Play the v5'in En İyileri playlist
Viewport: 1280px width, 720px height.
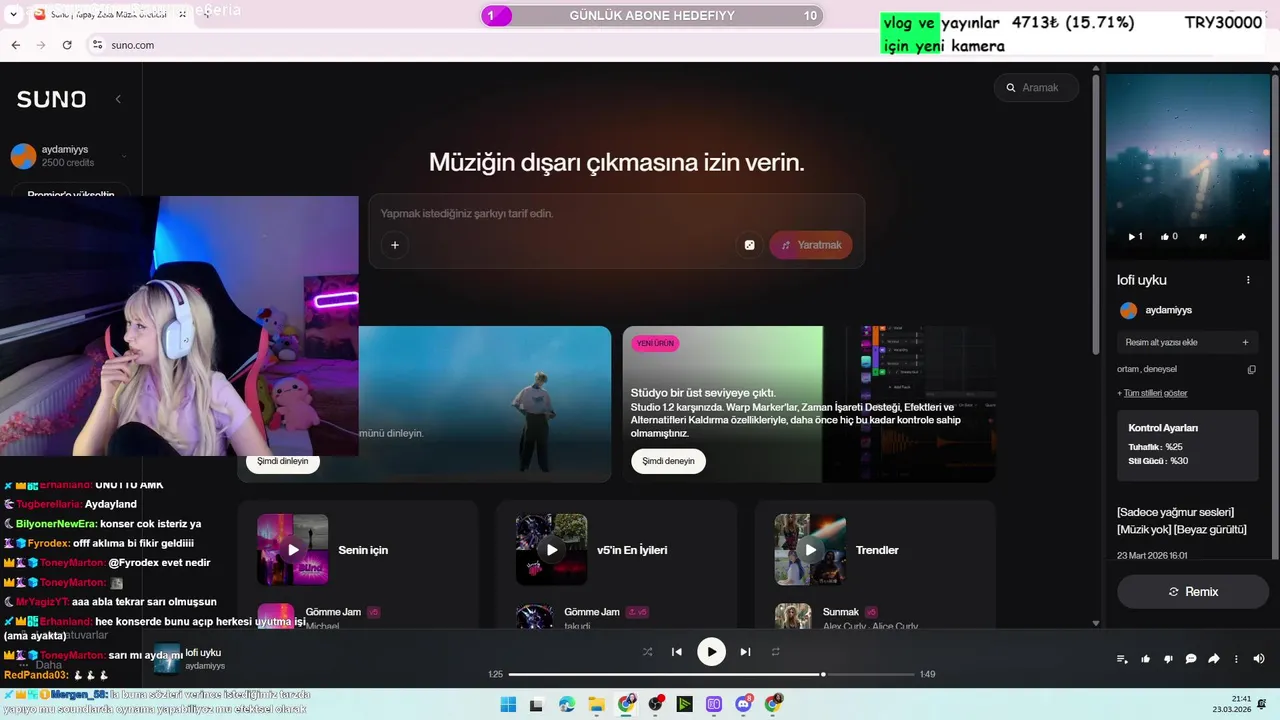(x=551, y=550)
